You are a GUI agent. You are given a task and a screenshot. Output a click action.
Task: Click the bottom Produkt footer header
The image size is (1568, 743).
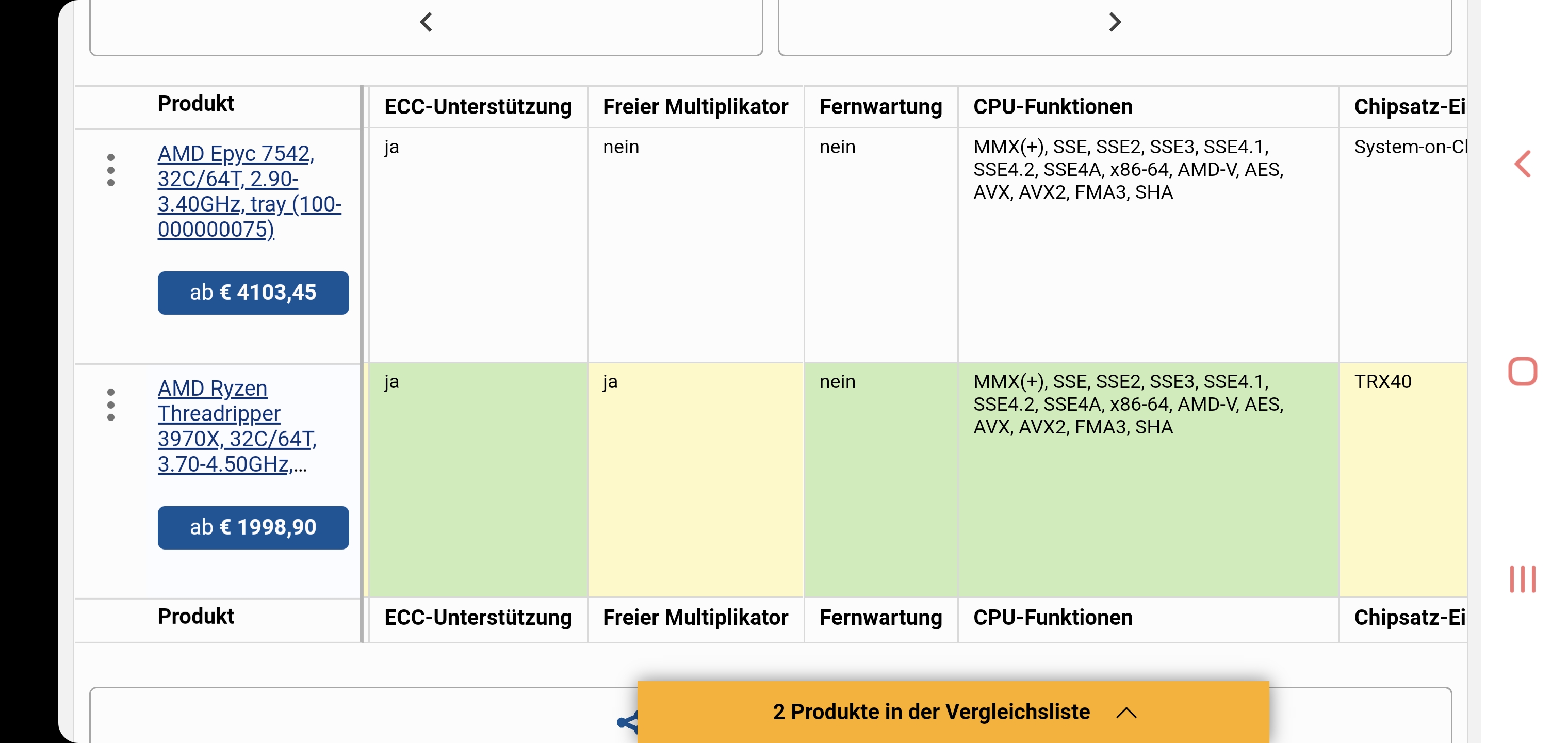coord(195,616)
